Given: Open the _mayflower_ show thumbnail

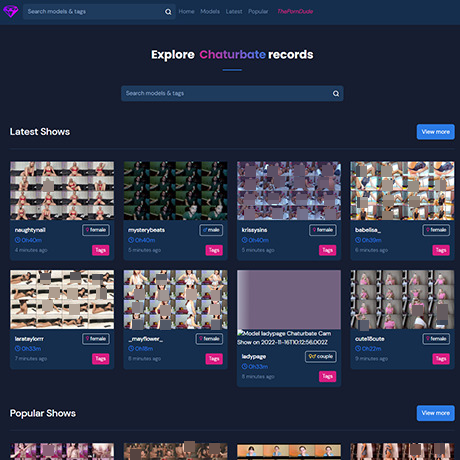Looking at the screenshot, I should click(175, 300).
